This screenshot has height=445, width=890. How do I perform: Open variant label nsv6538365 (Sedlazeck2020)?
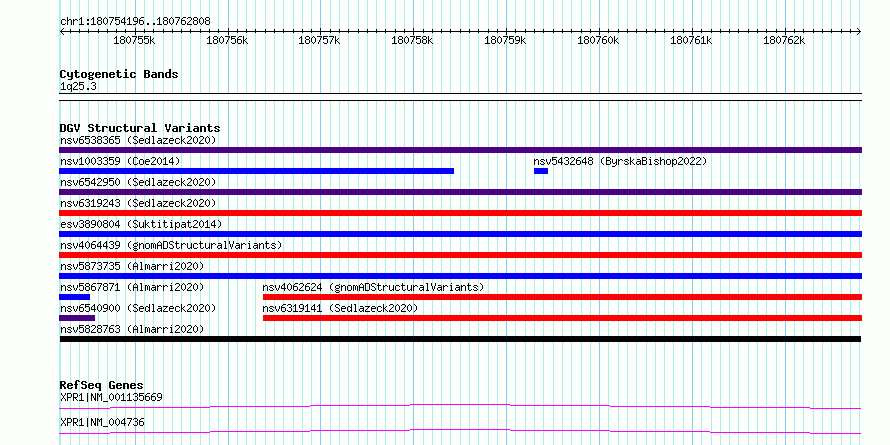point(138,140)
